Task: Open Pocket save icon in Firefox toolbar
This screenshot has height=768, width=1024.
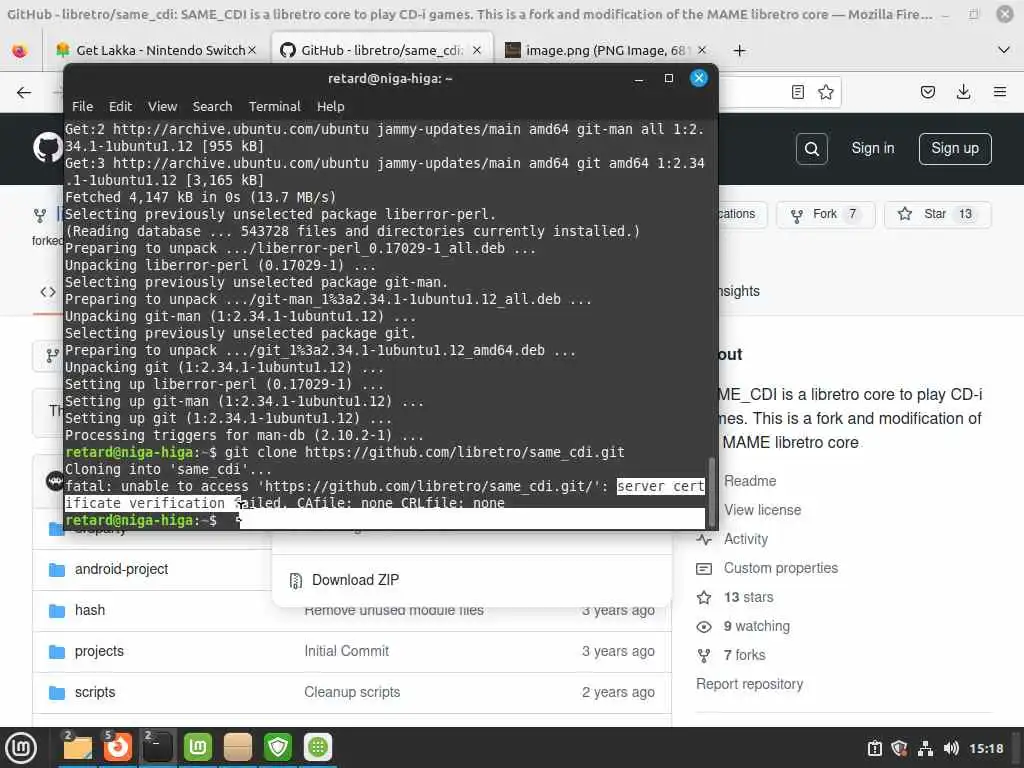Action: click(927, 92)
